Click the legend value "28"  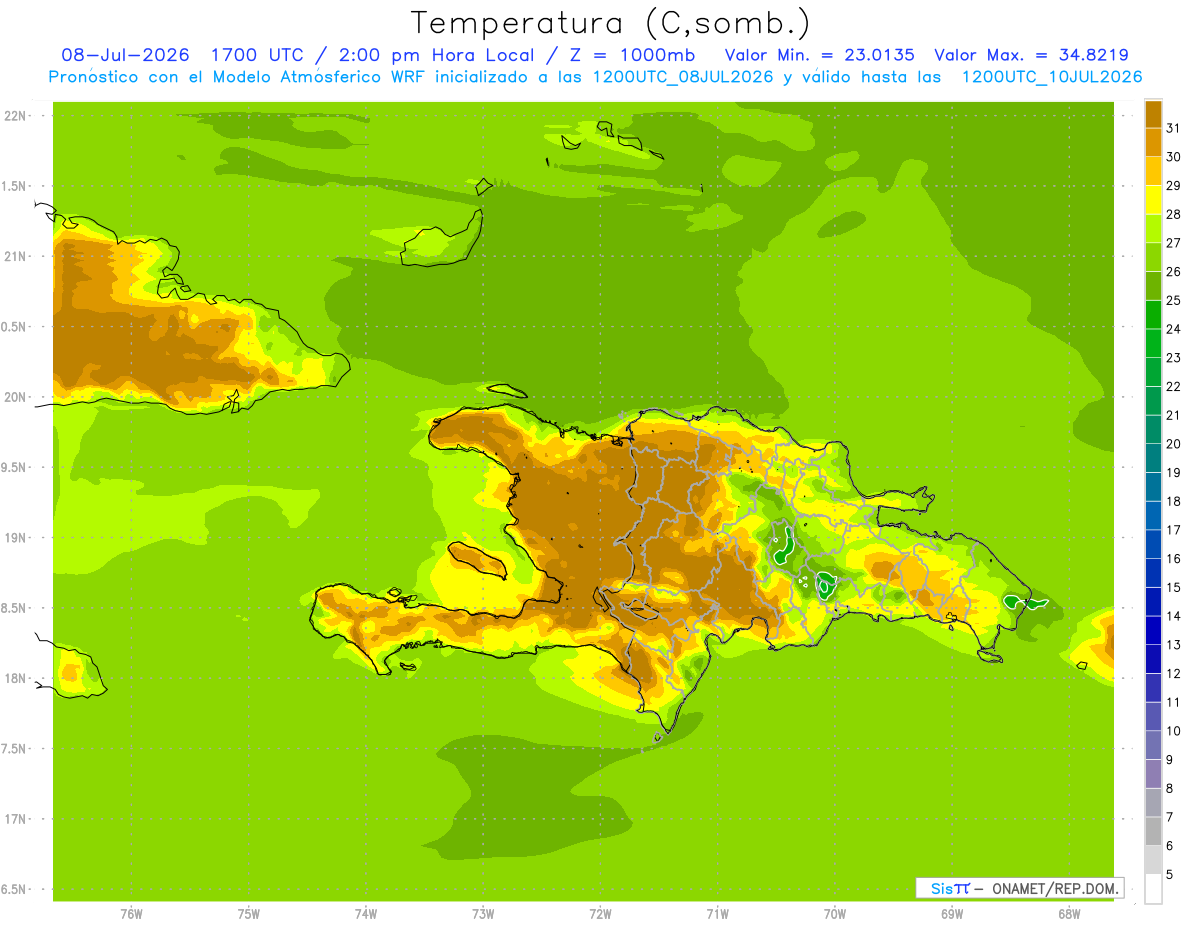pyautogui.click(x=1173, y=214)
